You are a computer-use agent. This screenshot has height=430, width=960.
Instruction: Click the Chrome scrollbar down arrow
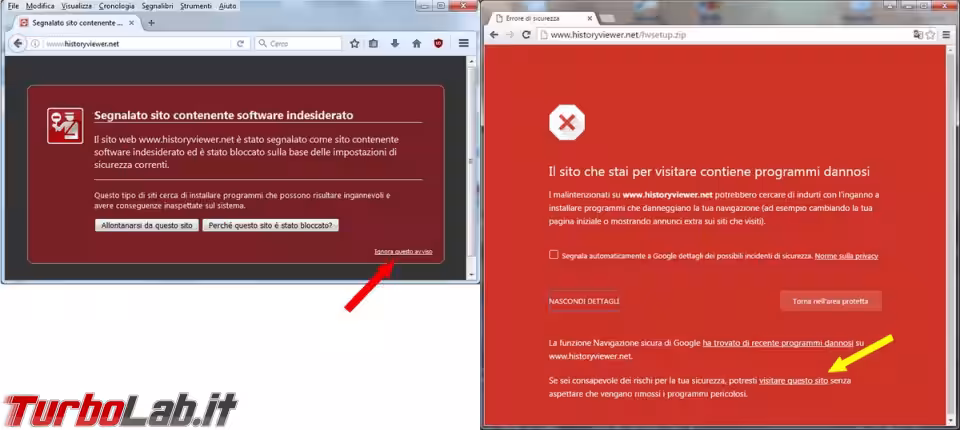point(950,420)
